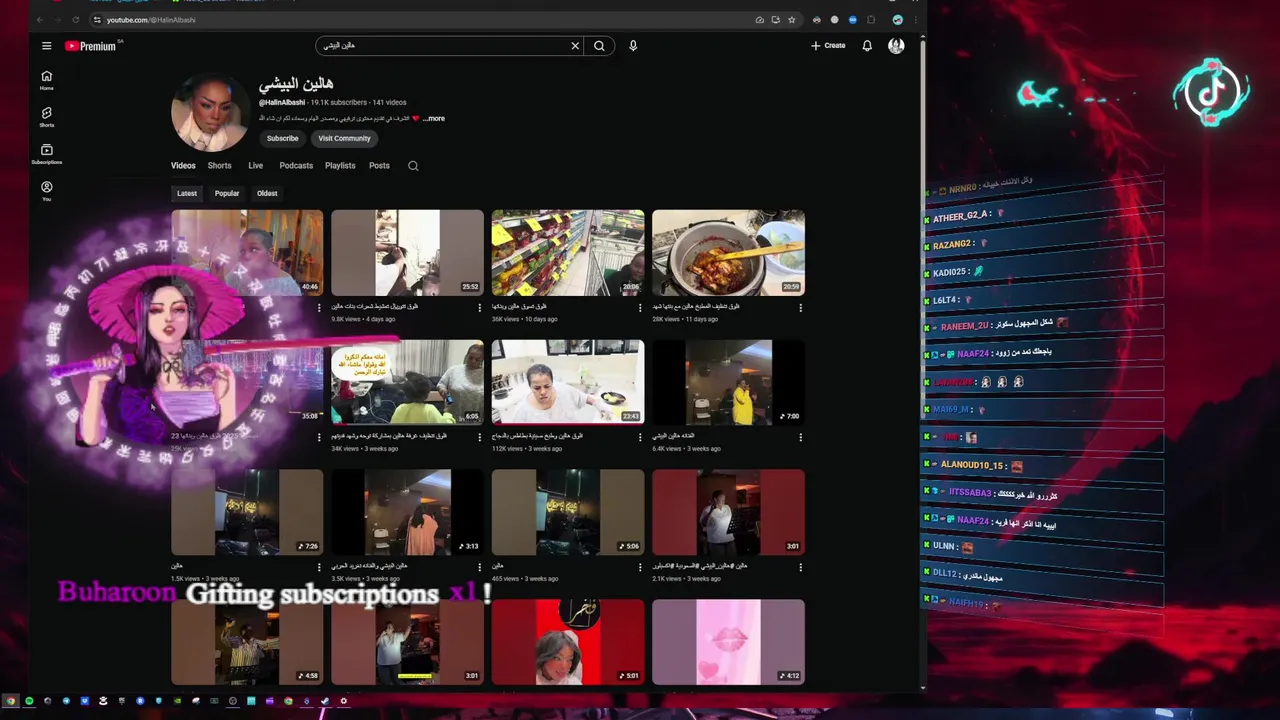Play the 3:13 video thumbnail
The height and width of the screenshot is (720, 1280).
(x=407, y=512)
